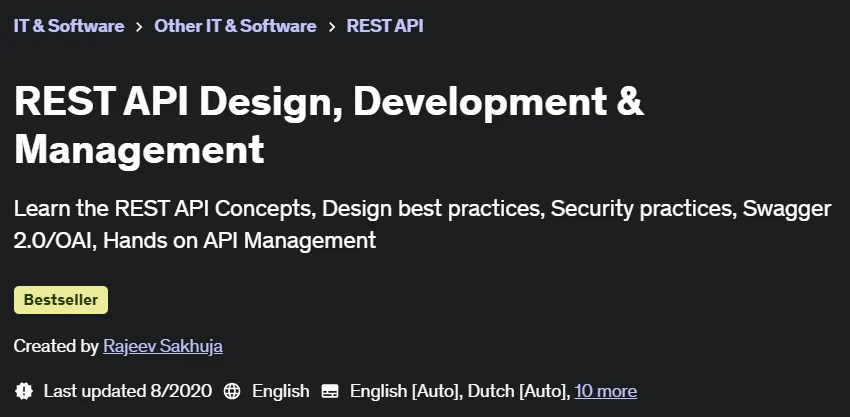
Task: Click the course subtitle about Swagger 2.0/OAI
Action: [422, 224]
